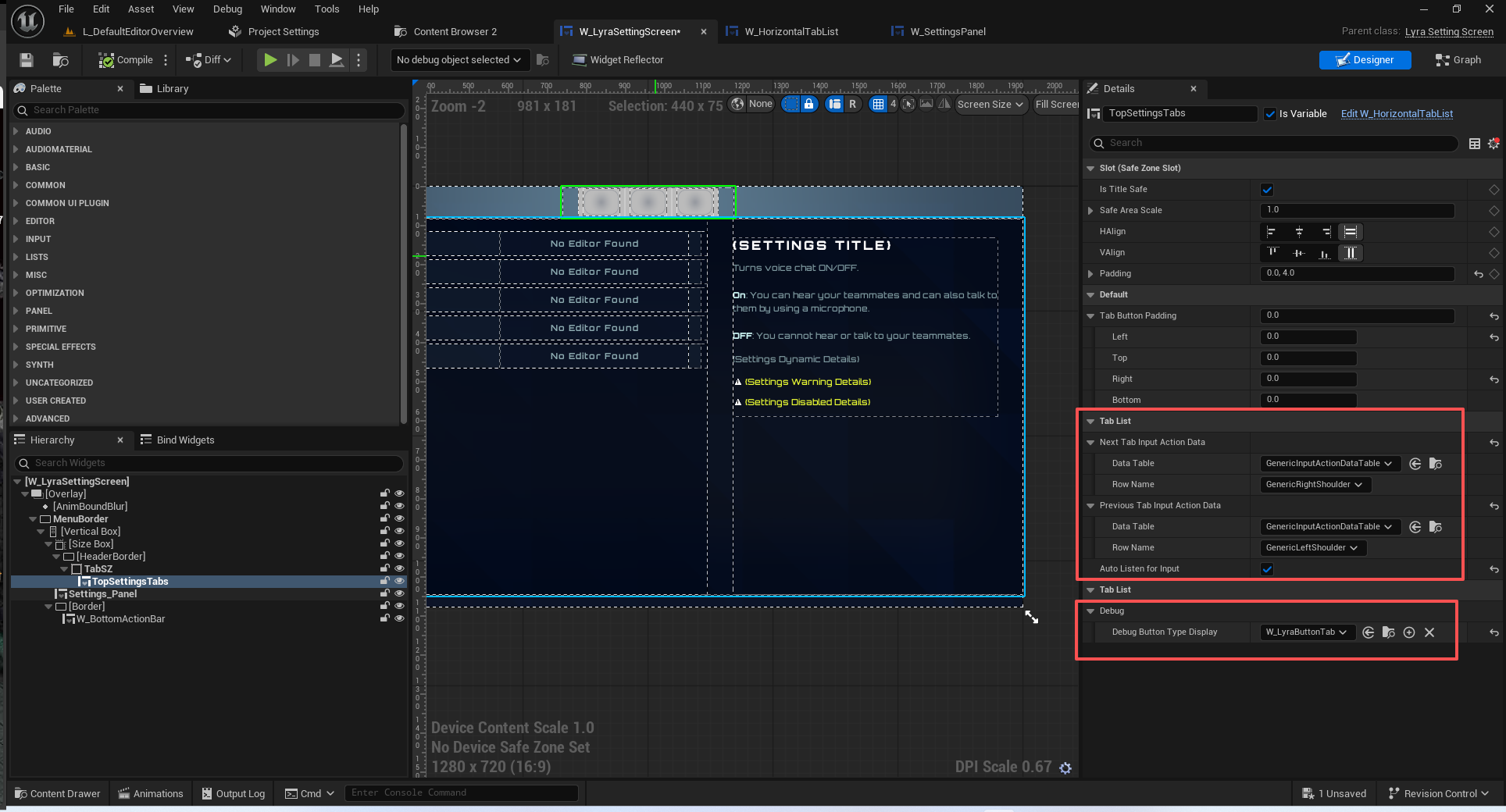
Task: Click the Browse to asset icon in toolbar
Action: (x=60, y=60)
